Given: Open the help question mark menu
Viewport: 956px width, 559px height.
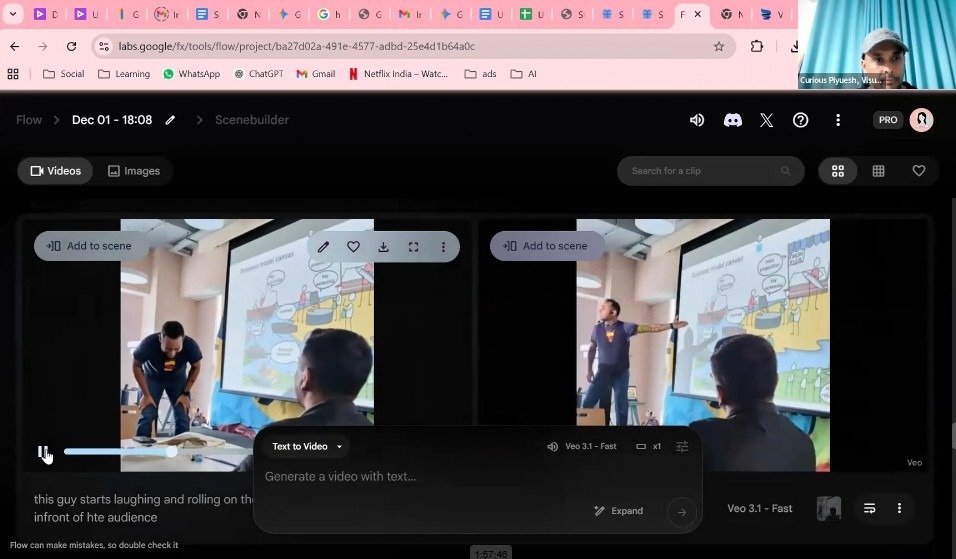Looking at the screenshot, I should (801, 120).
